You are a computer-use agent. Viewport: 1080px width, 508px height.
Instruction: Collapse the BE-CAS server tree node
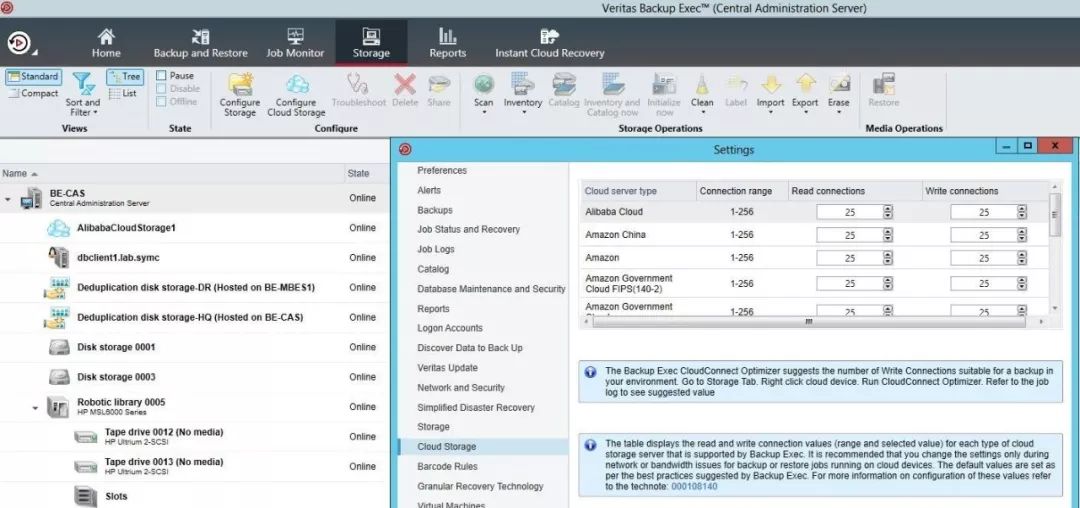pyautogui.click(x=8, y=199)
